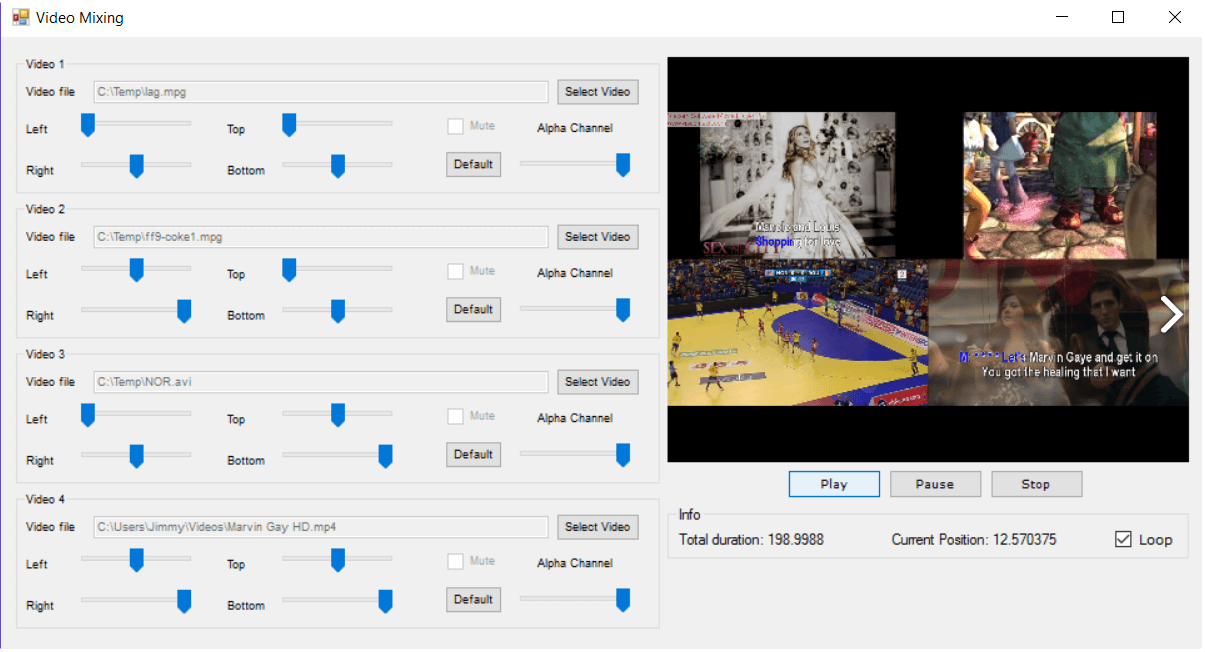The height and width of the screenshot is (652, 1205).
Task: Stop the video playback
Action: point(1036,484)
